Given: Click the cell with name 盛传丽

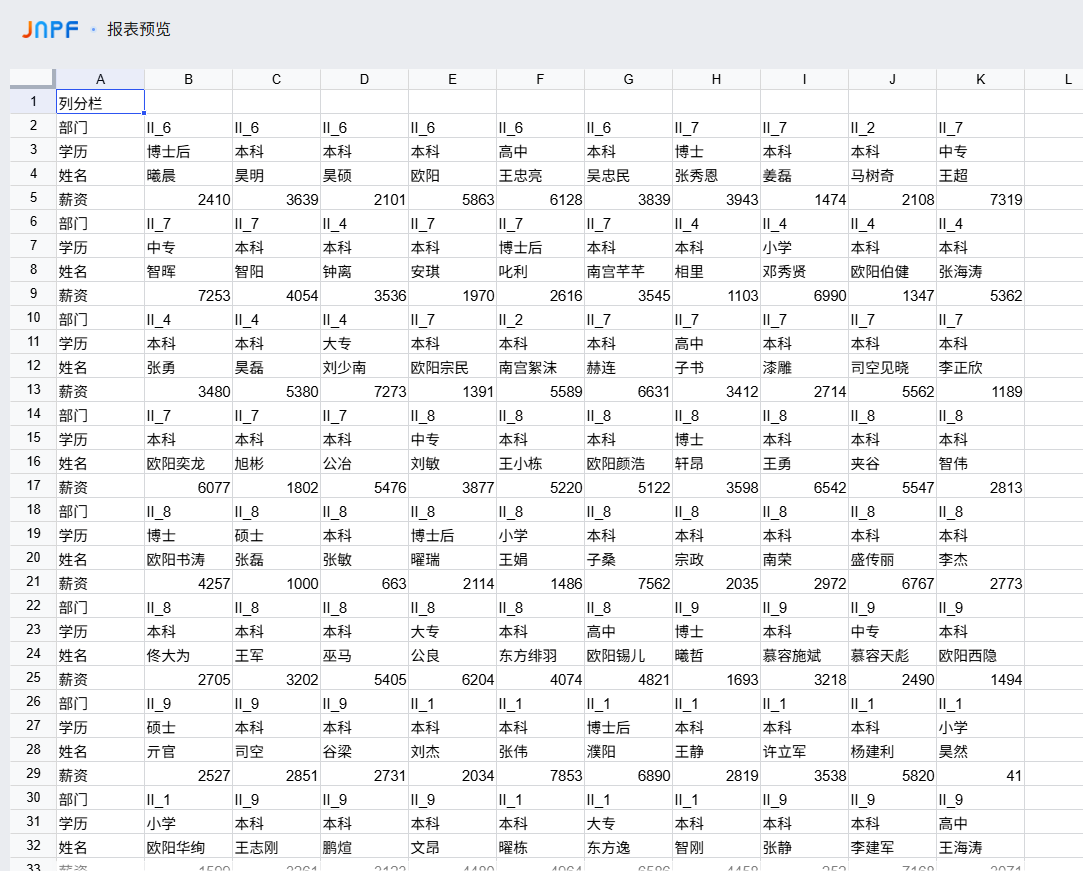Looking at the screenshot, I should pyautogui.click(x=892, y=559).
